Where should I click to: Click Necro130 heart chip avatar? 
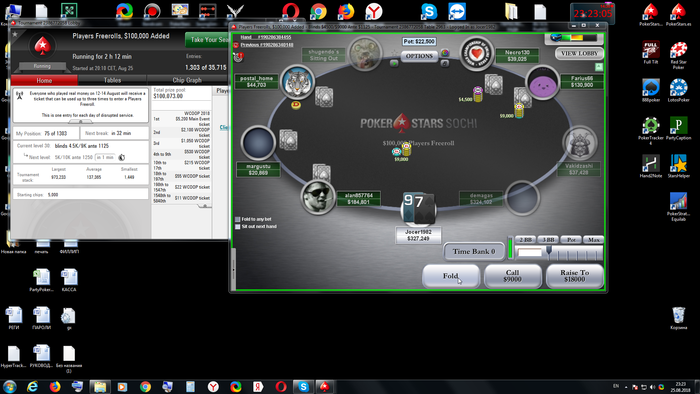476,54
